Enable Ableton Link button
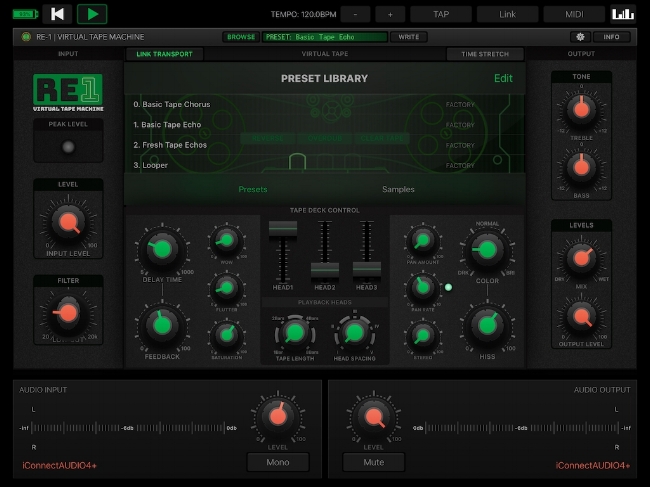This screenshot has height=487, width=650. (507, 14)
